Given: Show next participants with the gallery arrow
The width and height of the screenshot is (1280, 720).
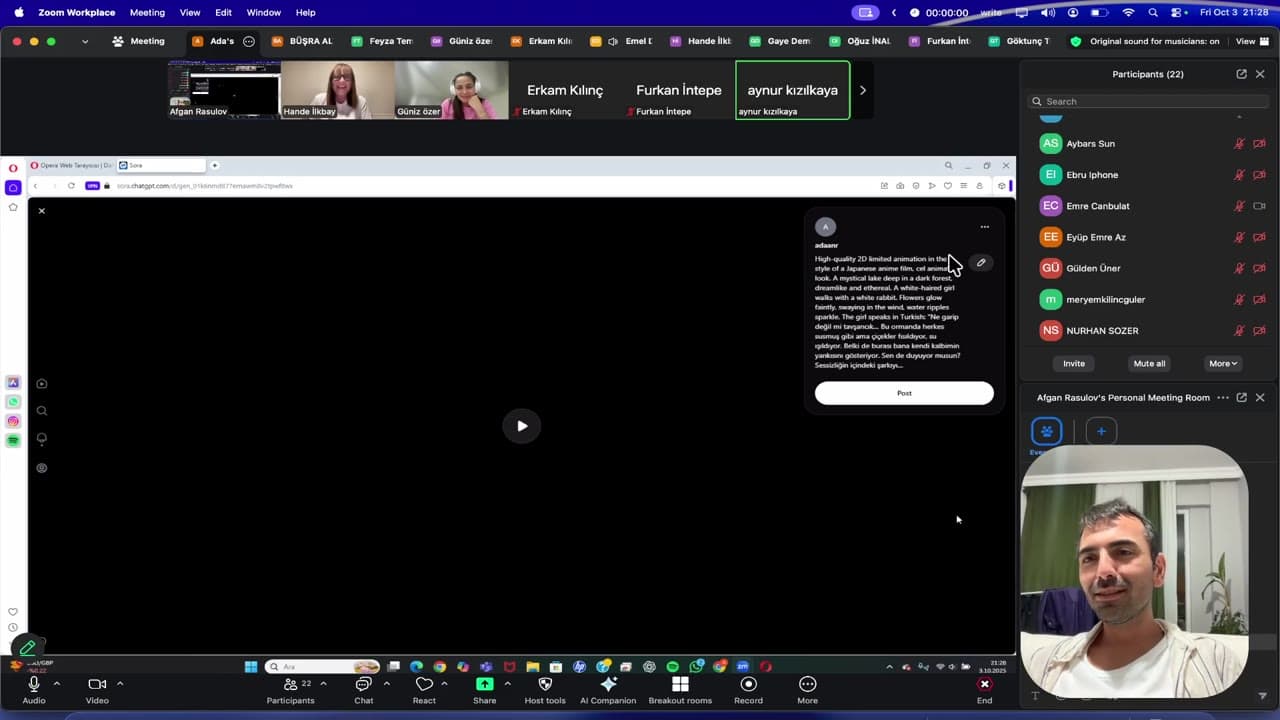Looking at the screenshot, I should (863, 90).
